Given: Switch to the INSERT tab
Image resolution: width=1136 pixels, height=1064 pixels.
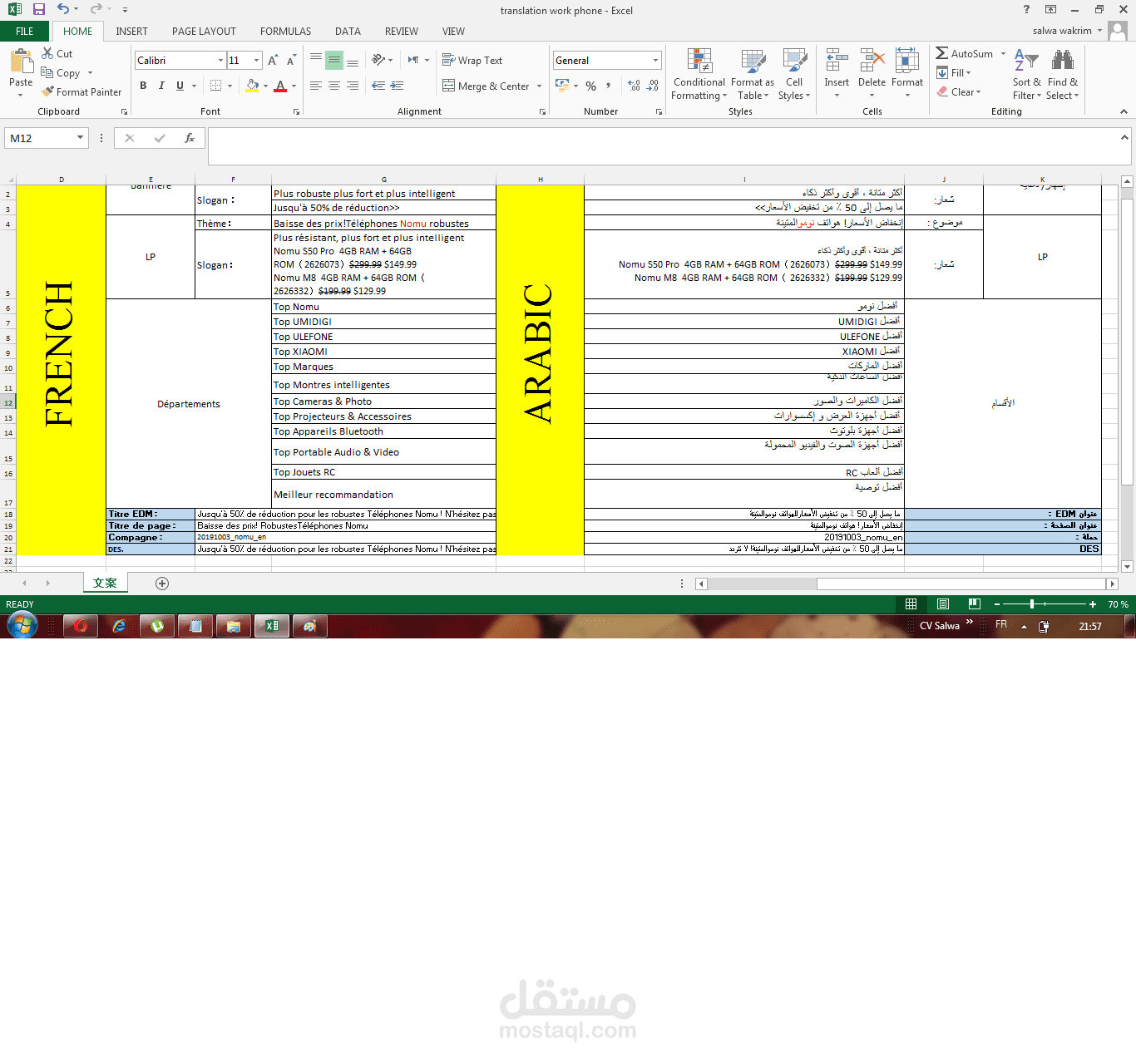Looking at the screenshot, I should click(131, 31).
